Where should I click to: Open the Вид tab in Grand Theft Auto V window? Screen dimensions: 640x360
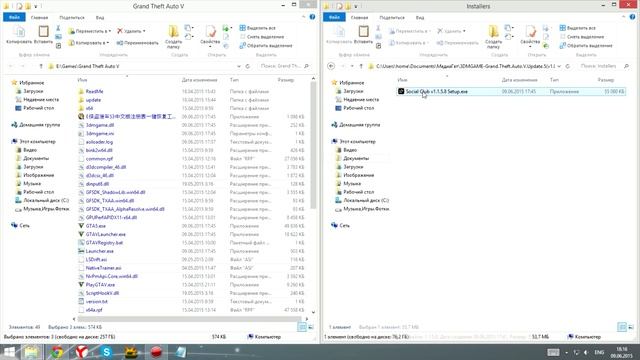(x=100, y=18)
